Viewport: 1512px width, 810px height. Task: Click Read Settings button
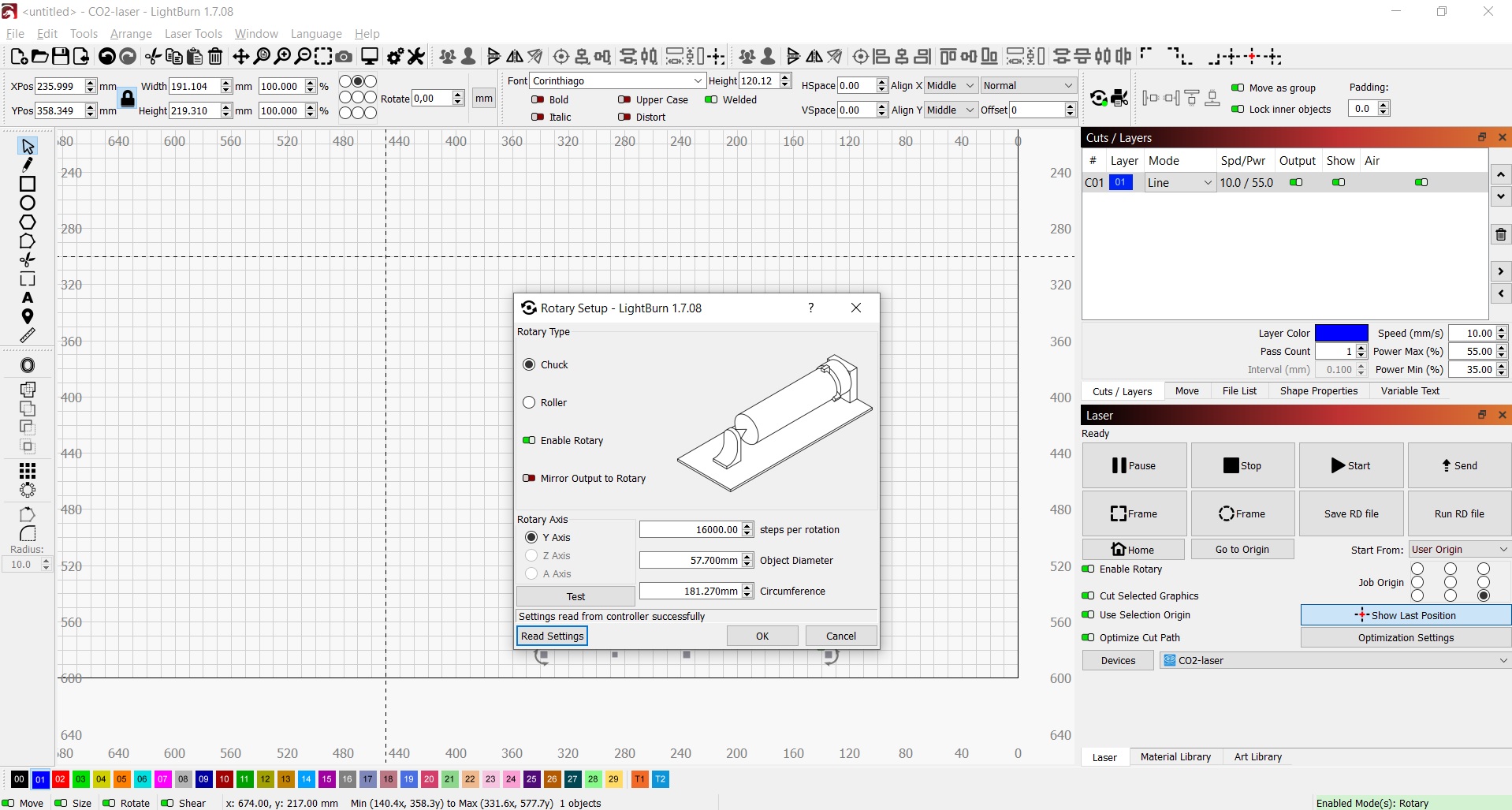point(553,636)
